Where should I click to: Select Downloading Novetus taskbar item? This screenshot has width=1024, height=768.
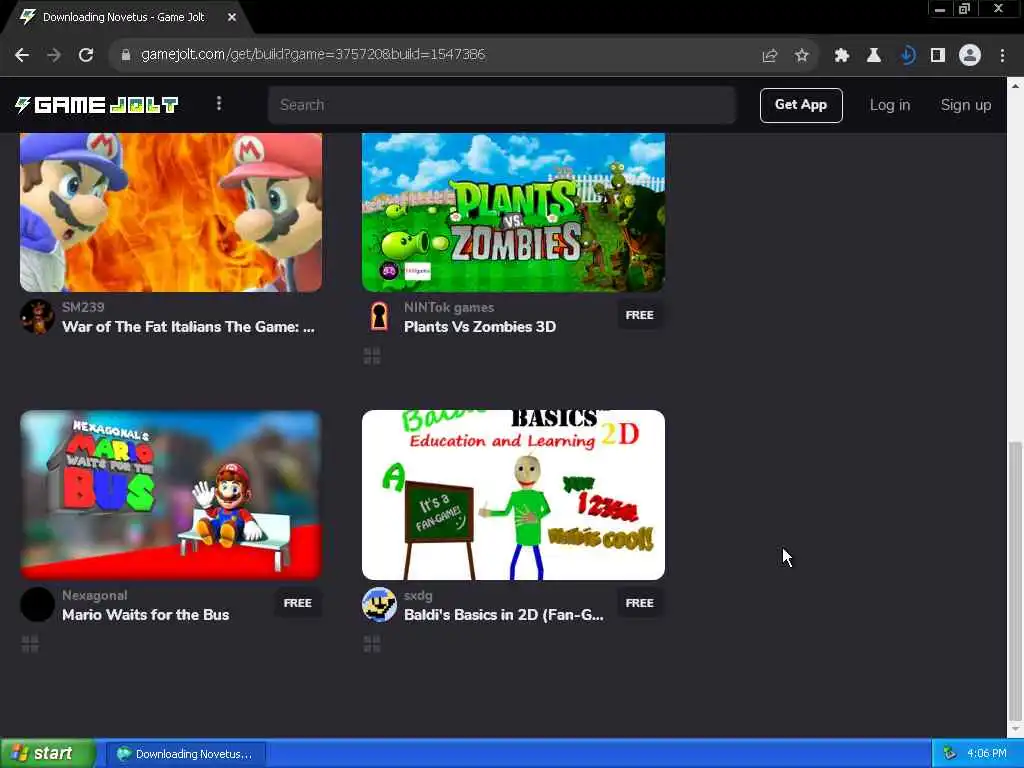tap(185, 754)
